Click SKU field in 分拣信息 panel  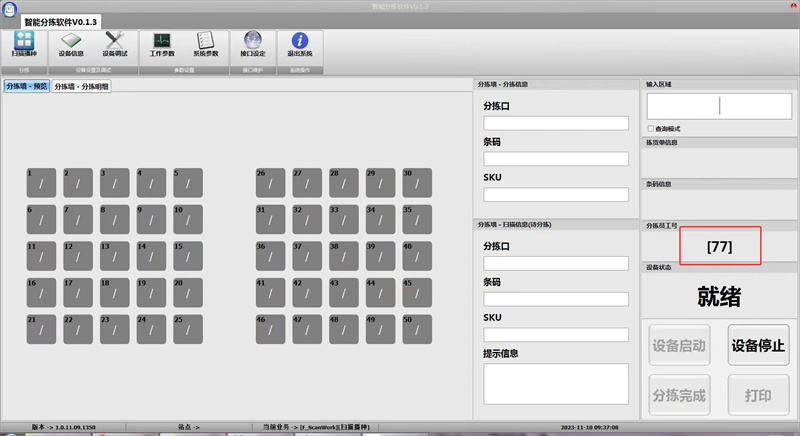click(x=556, y=194)
